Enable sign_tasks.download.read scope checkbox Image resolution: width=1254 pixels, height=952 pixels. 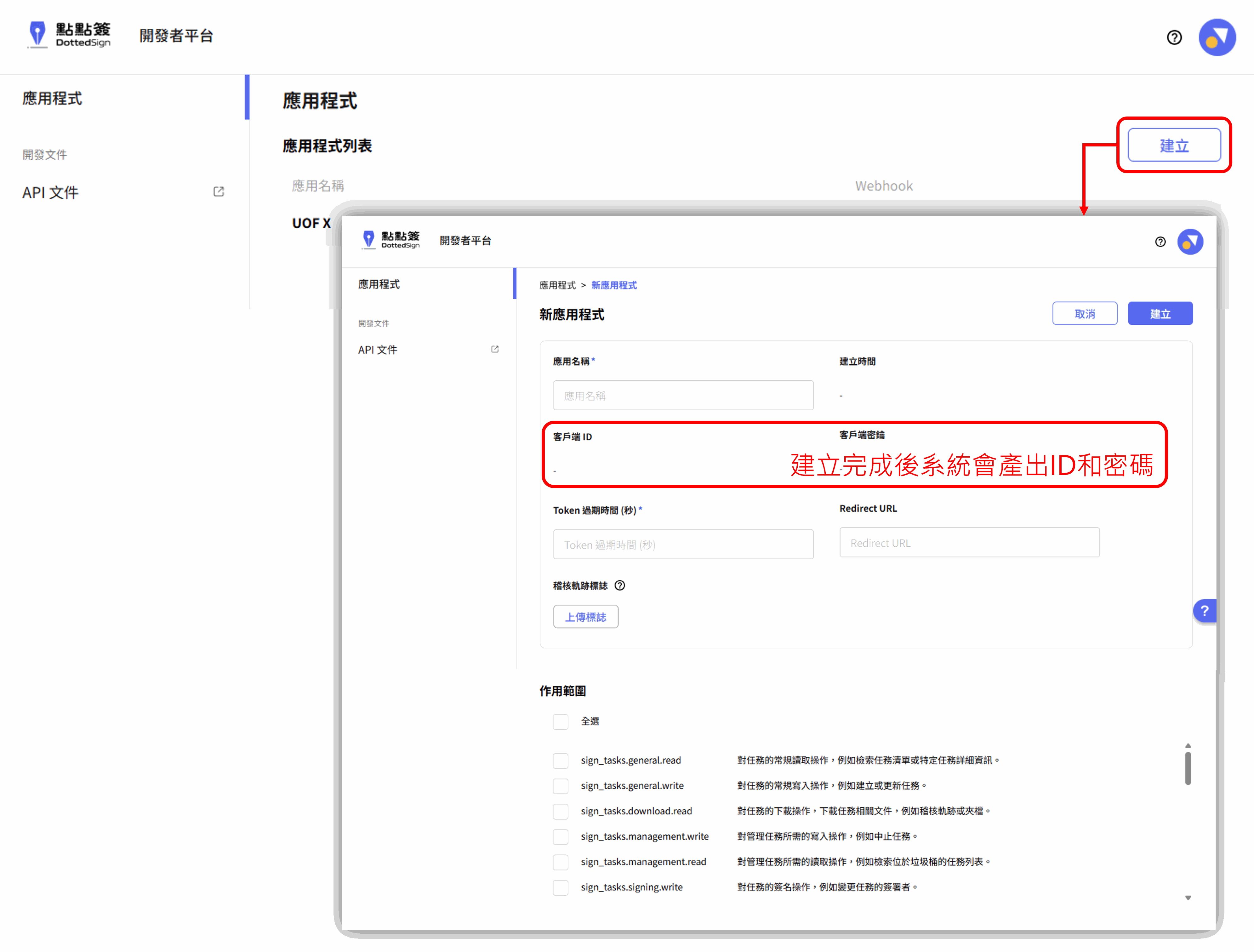coord(561,811)
